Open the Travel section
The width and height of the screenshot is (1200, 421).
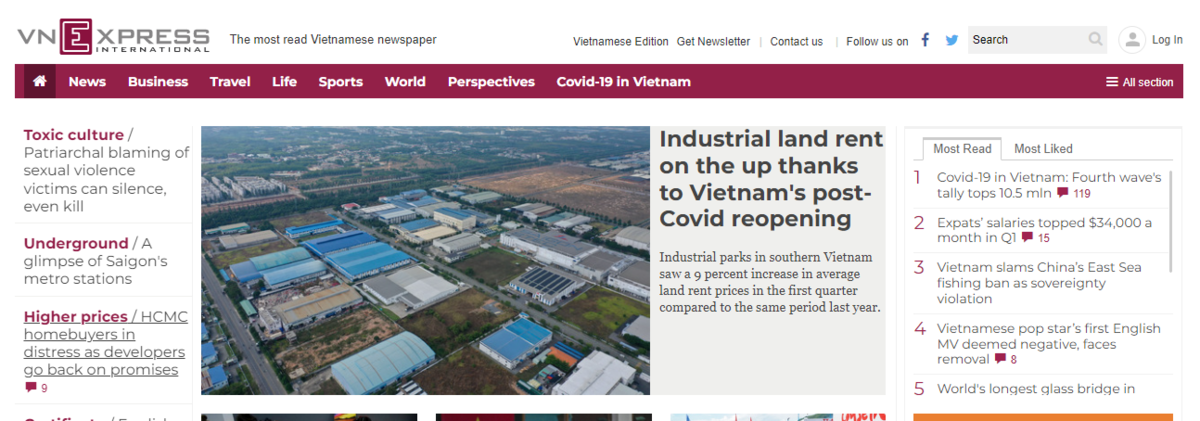(x=230, y=82)
